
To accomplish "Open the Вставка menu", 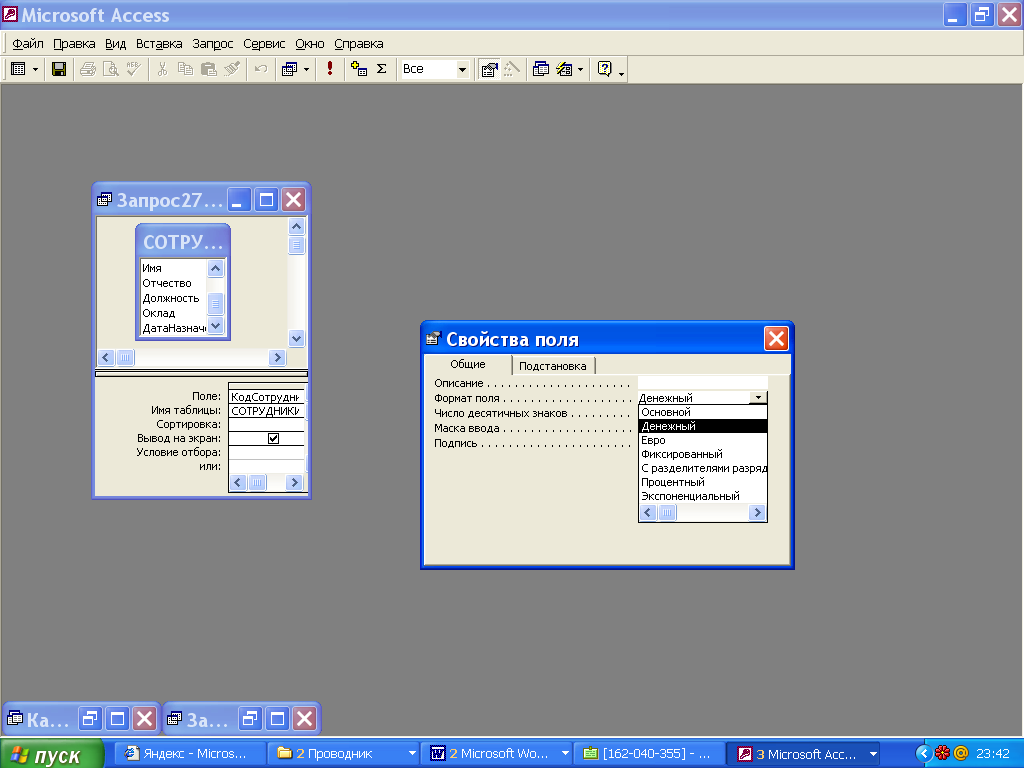I will (x=159, y=44).
